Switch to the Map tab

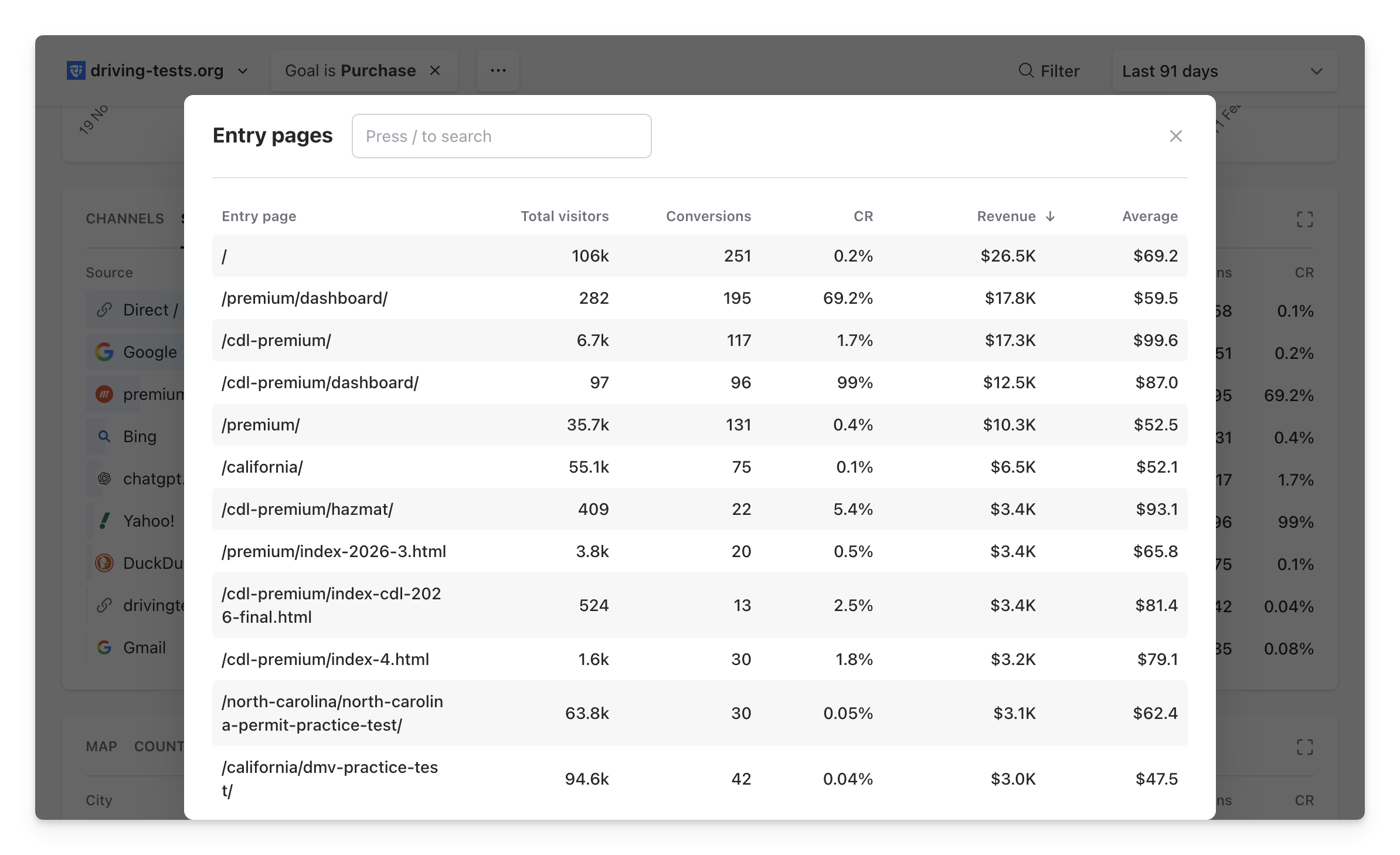coord(101,747)
